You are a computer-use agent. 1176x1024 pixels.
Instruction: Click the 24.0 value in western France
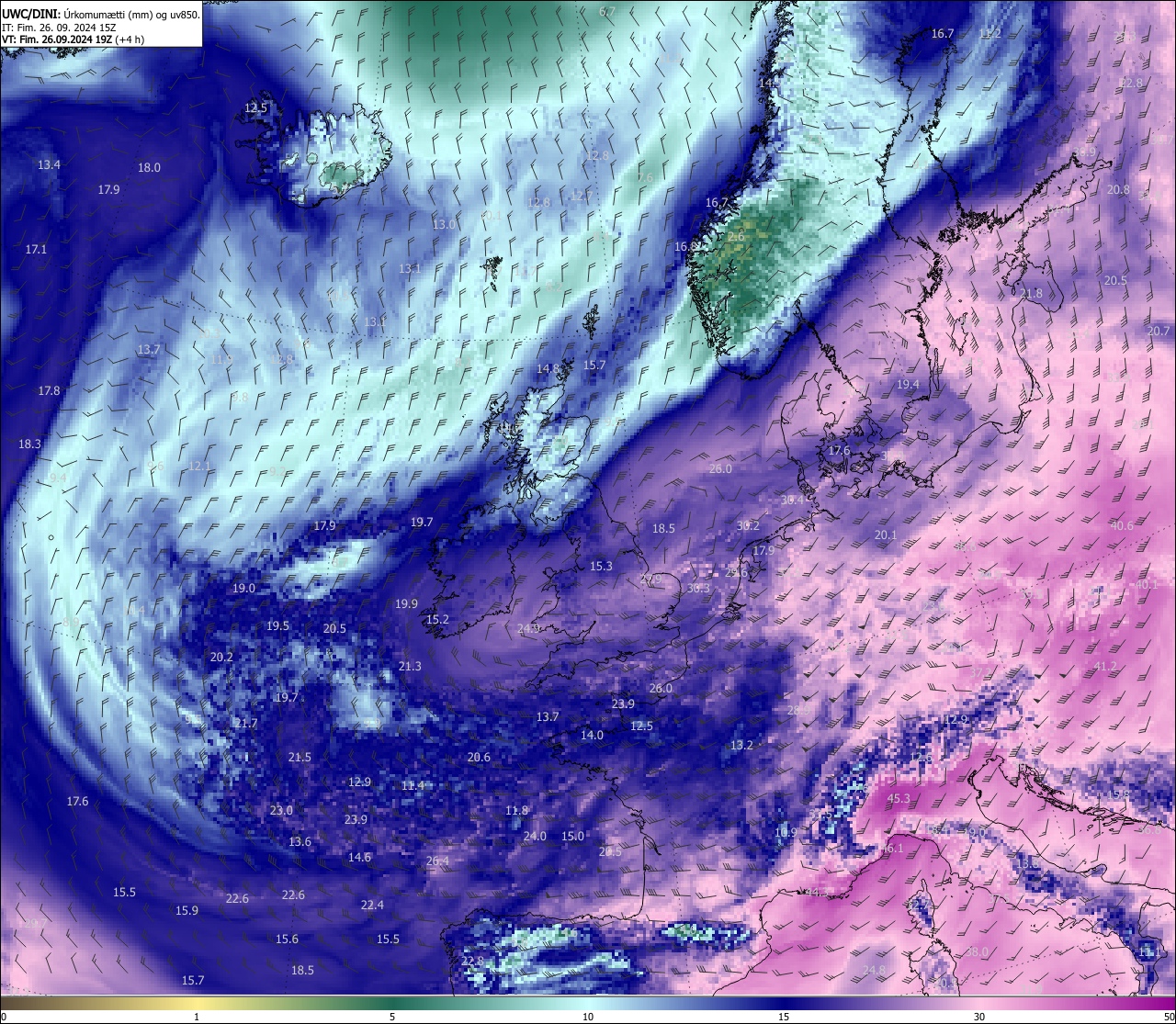tap(535, 837)
